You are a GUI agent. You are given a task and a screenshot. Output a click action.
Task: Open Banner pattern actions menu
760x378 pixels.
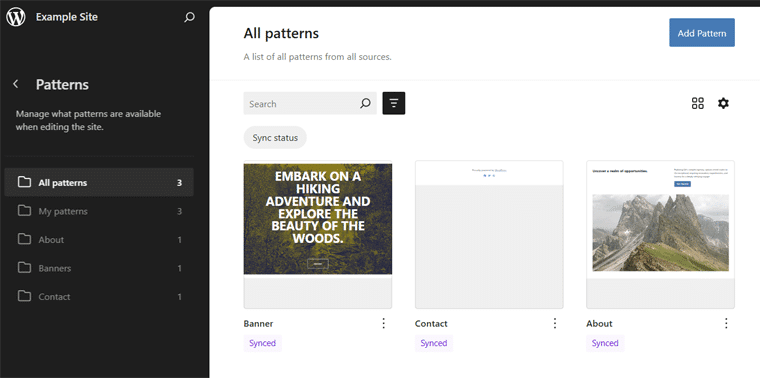tap(383, 323)
